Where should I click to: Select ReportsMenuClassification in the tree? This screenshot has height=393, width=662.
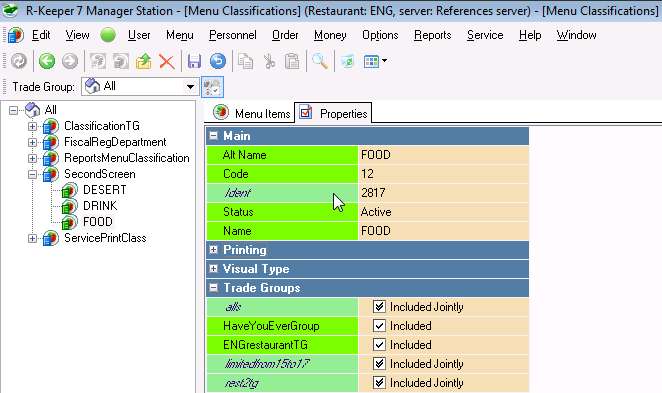pos(127,158)
